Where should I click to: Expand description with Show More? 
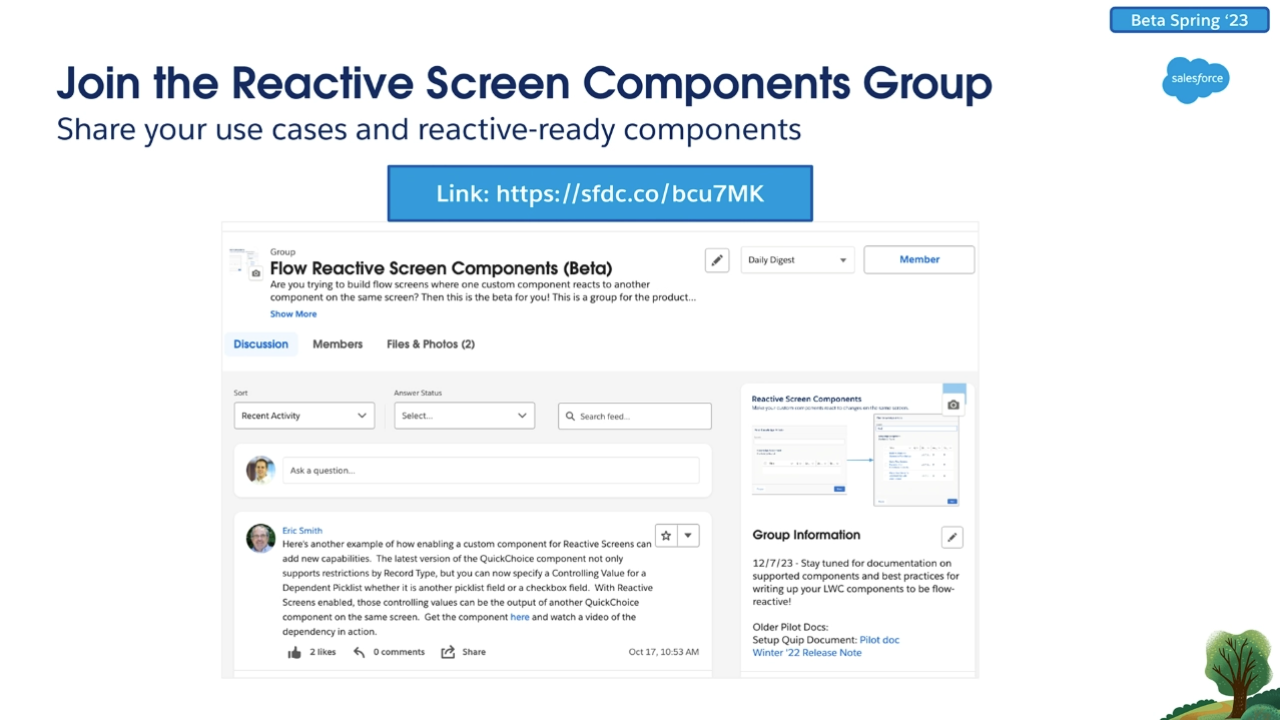[293, 314]
